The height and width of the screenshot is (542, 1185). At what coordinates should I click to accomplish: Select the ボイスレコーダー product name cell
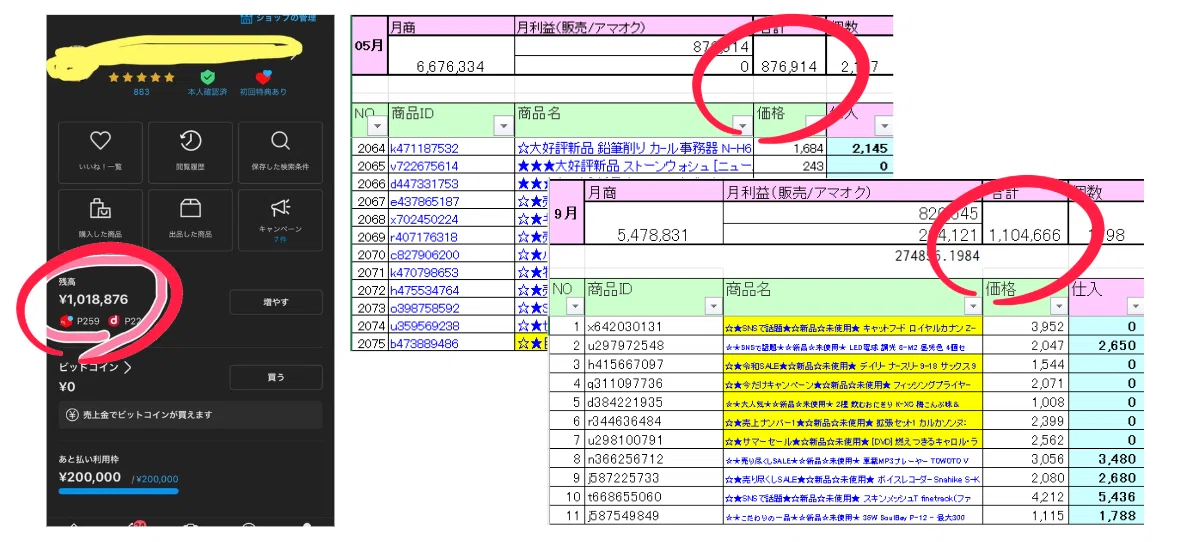(x=853, y=479)
